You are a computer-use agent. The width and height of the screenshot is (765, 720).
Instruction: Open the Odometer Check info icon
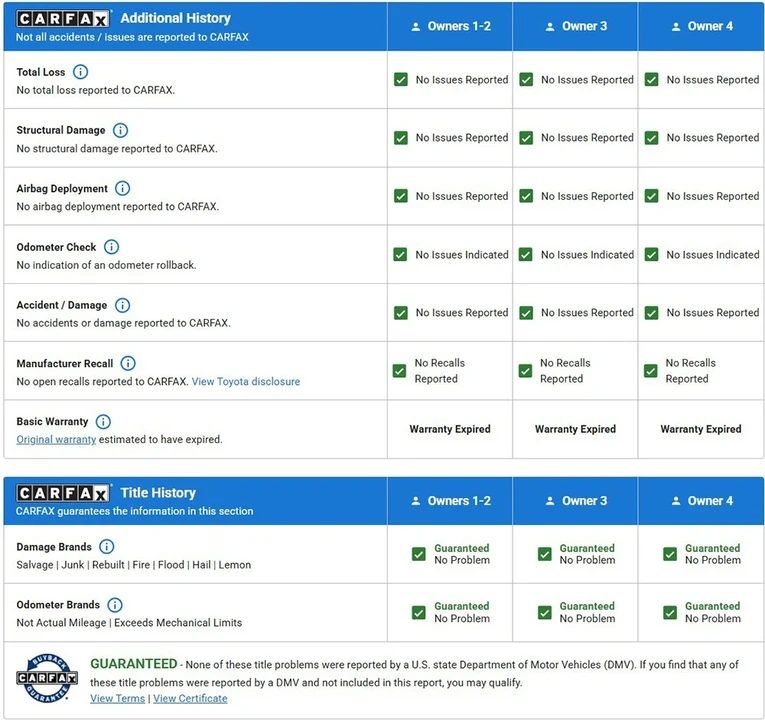pyautogui.click(x=111, y=247)
